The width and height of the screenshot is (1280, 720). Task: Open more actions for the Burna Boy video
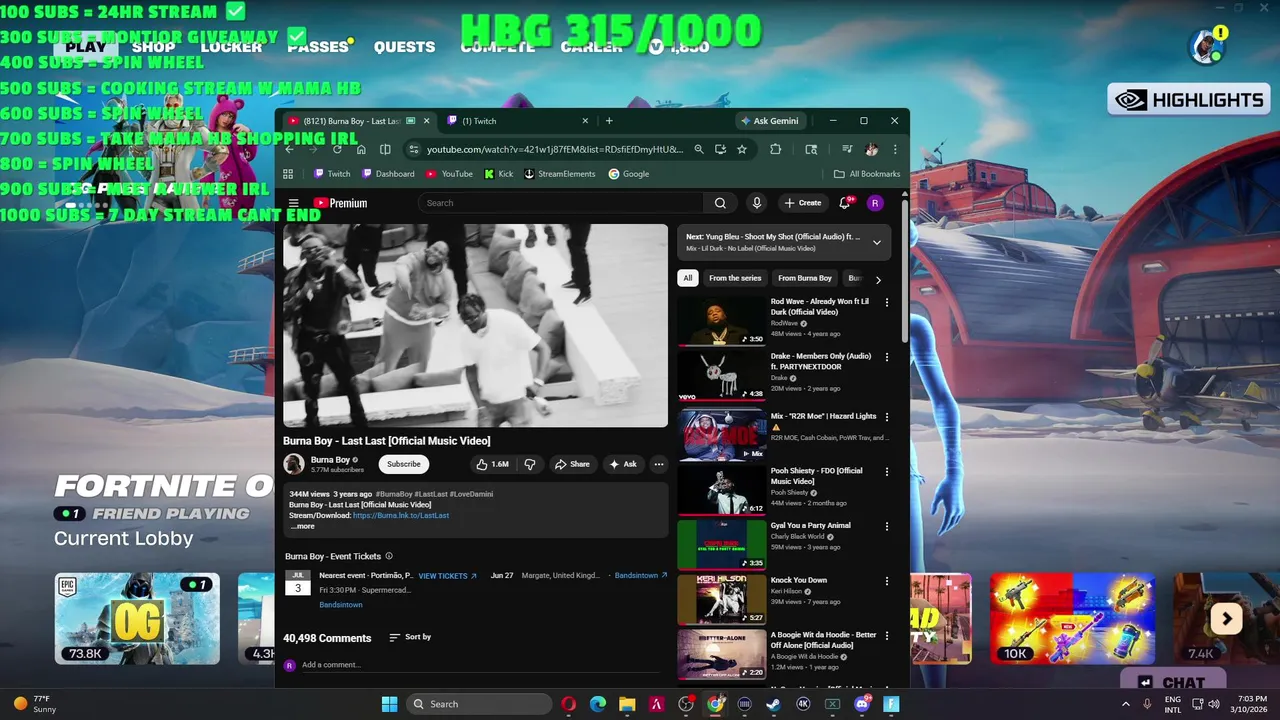point(658,464)
